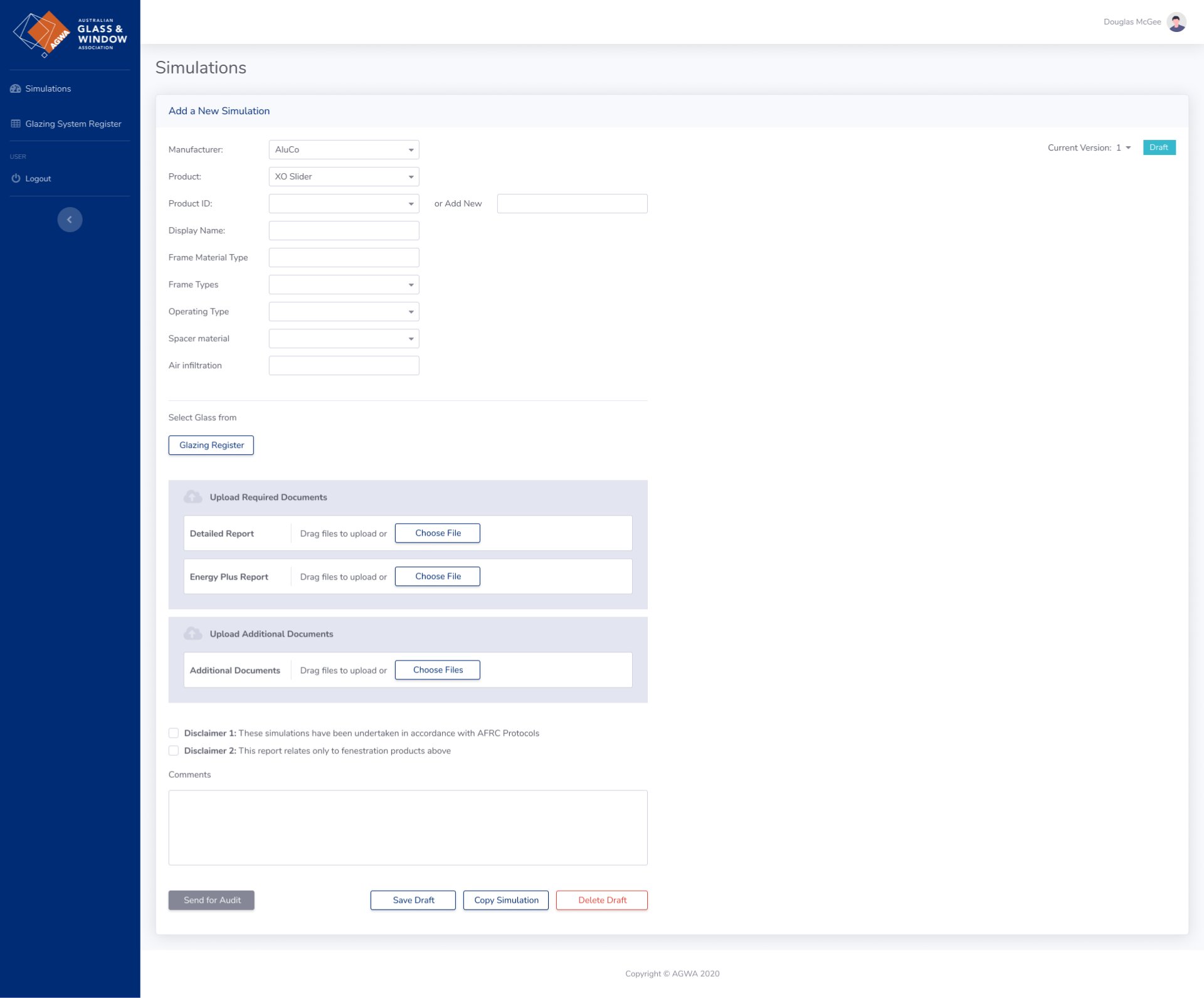Image resolution: width=1204 pixels, height=998 pixels.
Task: Click the AGWA logo in the sidebar
Action: click(x=70, y=33)
